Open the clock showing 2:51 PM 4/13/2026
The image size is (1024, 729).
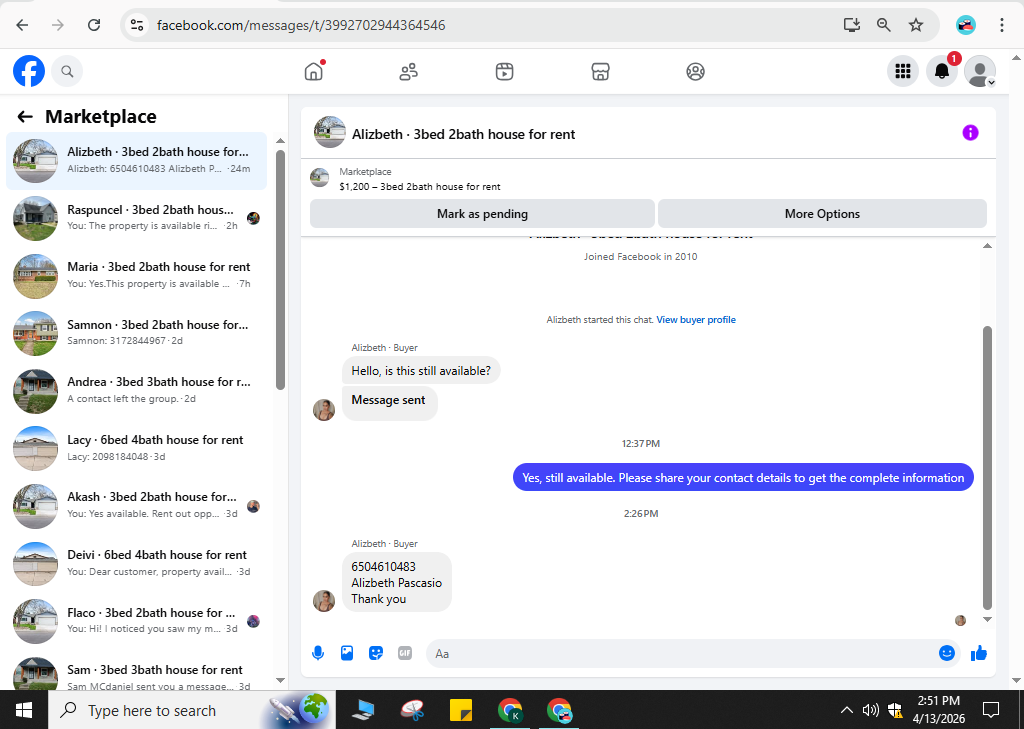pyautogui.click(x=938, y=710)
